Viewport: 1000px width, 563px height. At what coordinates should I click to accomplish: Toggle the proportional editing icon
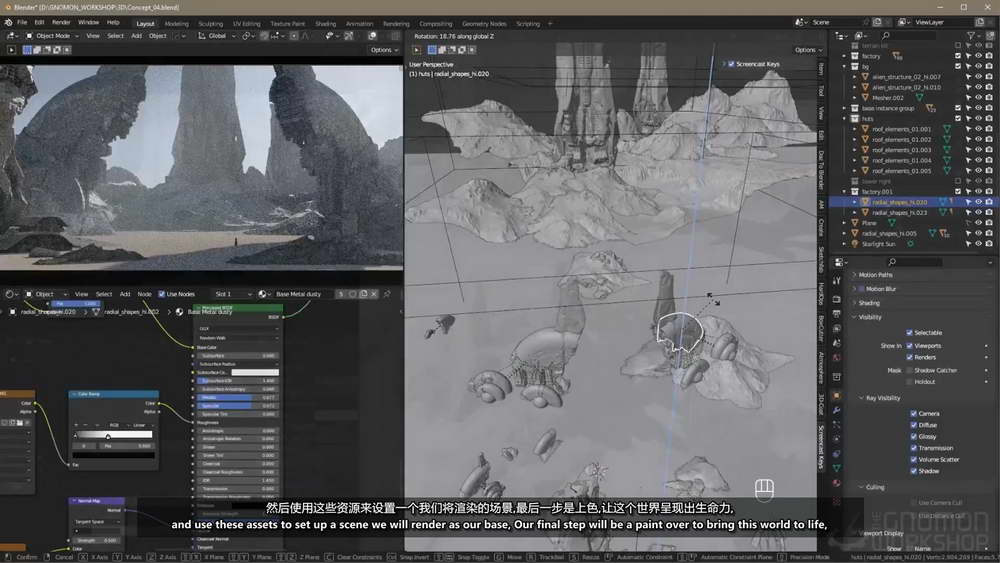[294, 36]
